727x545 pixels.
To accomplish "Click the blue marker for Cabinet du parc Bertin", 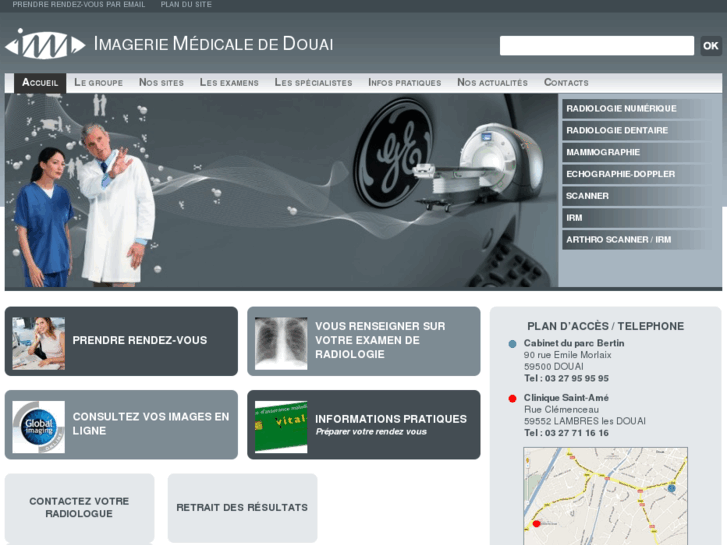I will [x=513, y=344].
